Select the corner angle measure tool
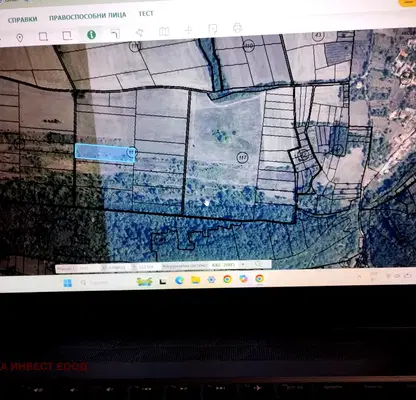Image resolution: width=416 pixels, height=400 pixels. pyautogui.click(x=115, y=34)
